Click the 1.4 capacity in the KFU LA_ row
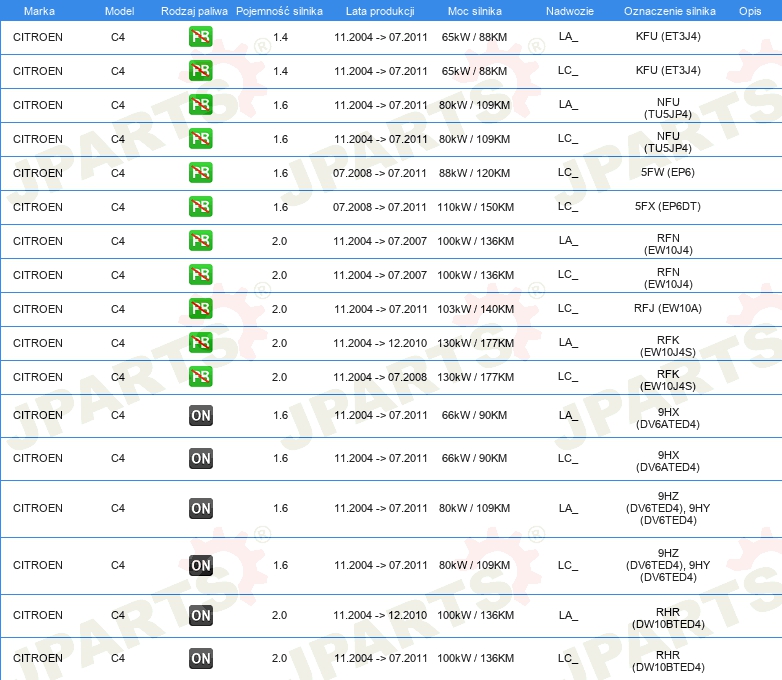This screenshot has width=782, height=680. pyautogui.click(x=281, y=37)
